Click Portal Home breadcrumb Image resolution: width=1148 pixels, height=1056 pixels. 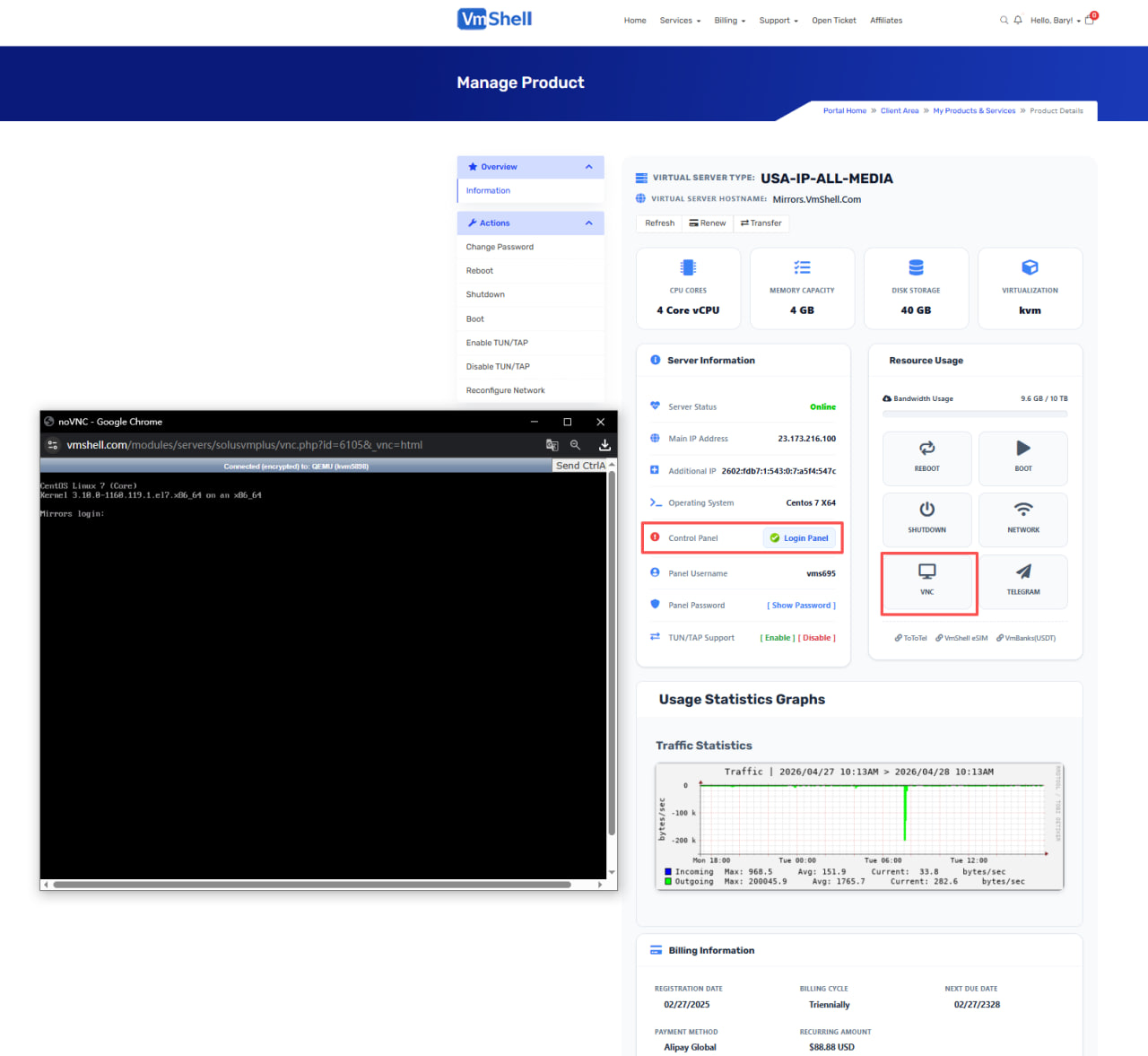click(x=845, y=111)
